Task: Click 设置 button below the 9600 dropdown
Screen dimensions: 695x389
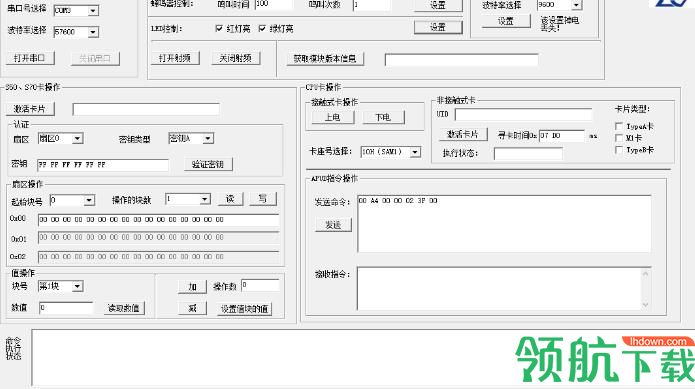Action: [506, 21]
